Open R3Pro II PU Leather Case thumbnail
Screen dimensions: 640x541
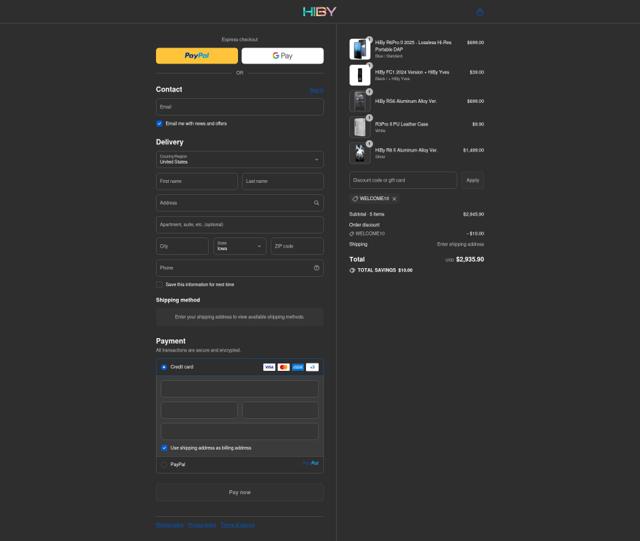point(360,127)
